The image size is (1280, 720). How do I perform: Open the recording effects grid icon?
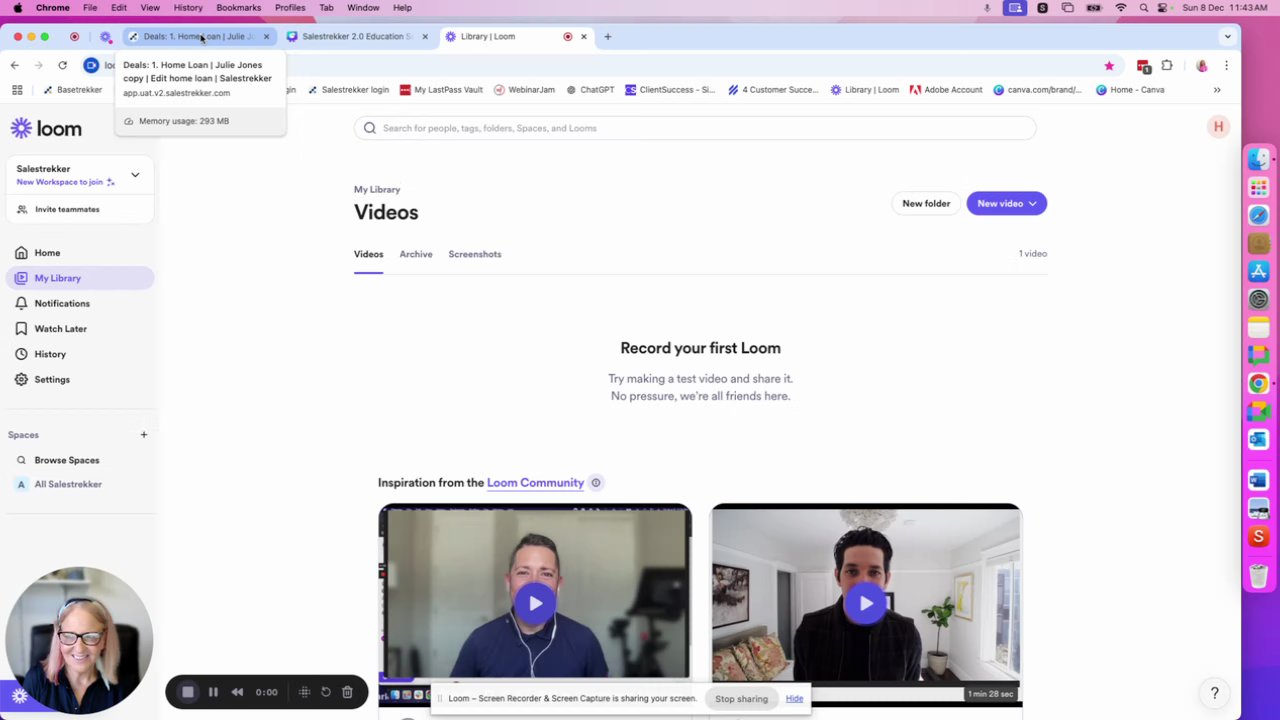coord(304,692)
